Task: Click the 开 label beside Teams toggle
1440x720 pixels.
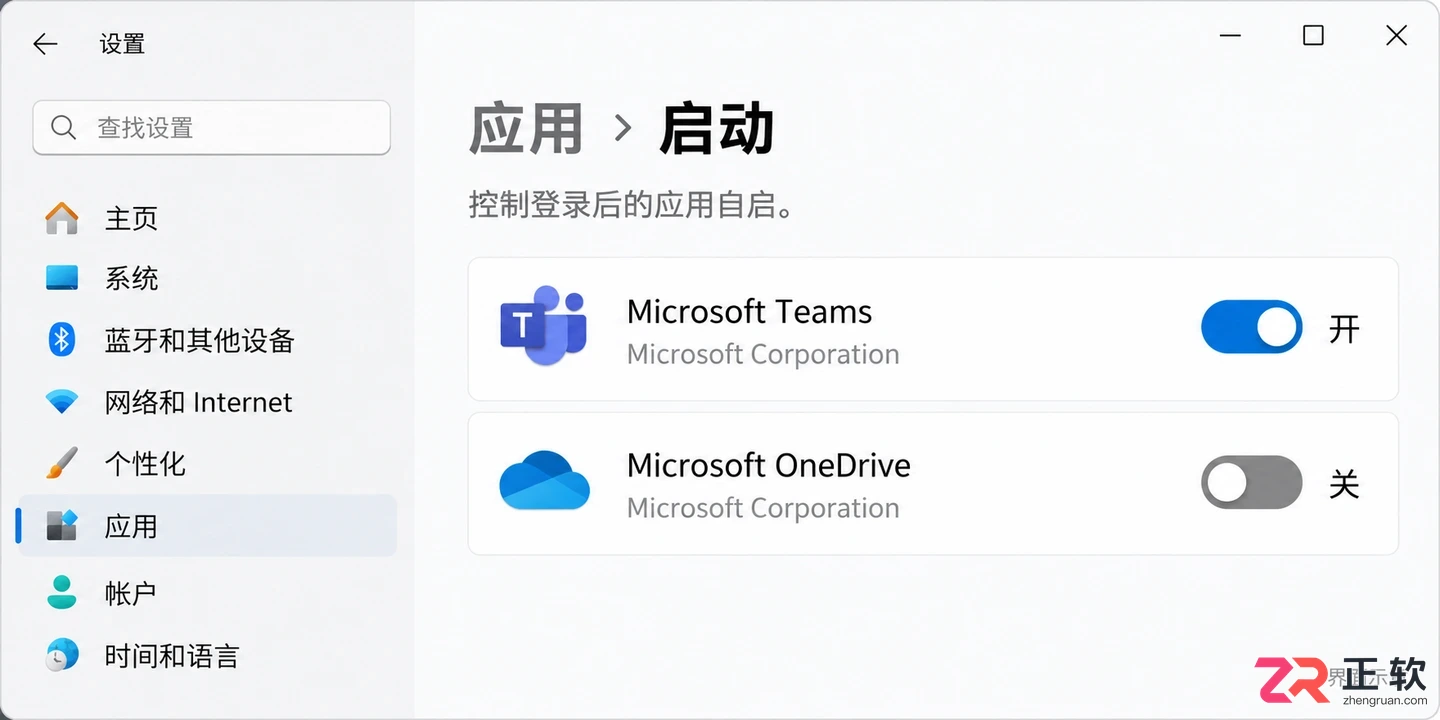Action: pyautogui.click(x=1344, y=328)
